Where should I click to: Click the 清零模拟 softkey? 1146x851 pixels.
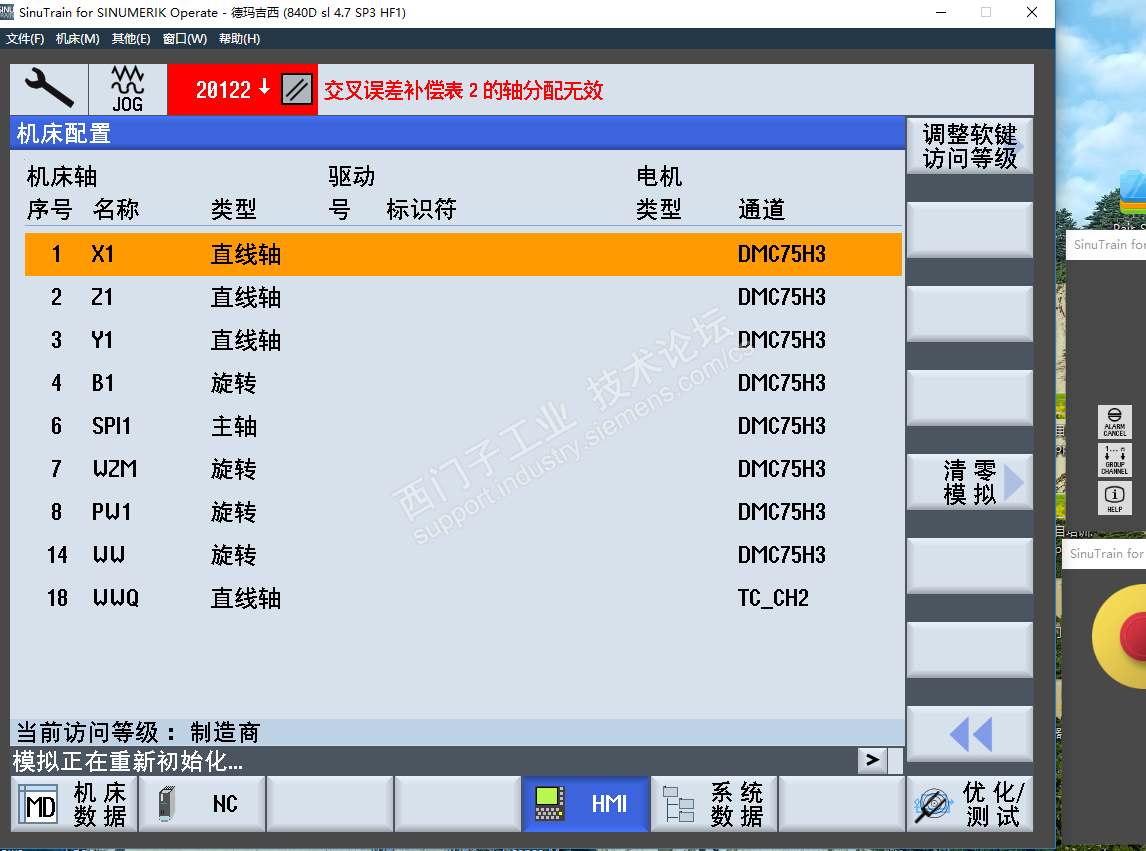click(969, 482)
